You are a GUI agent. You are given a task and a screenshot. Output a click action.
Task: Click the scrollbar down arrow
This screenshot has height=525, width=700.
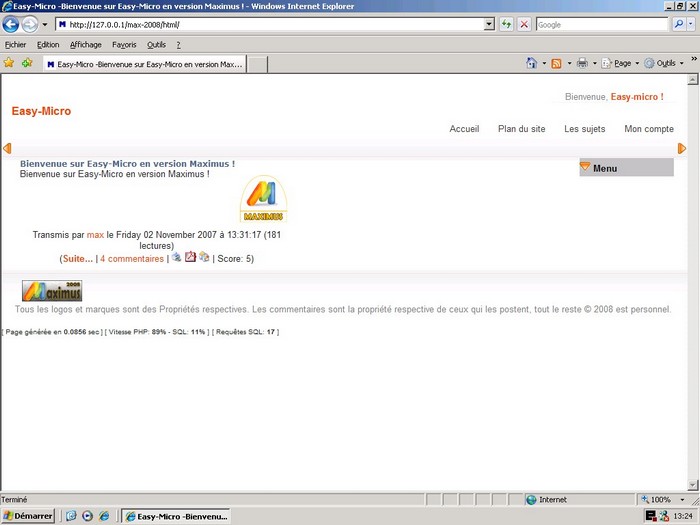pos(692,485)
